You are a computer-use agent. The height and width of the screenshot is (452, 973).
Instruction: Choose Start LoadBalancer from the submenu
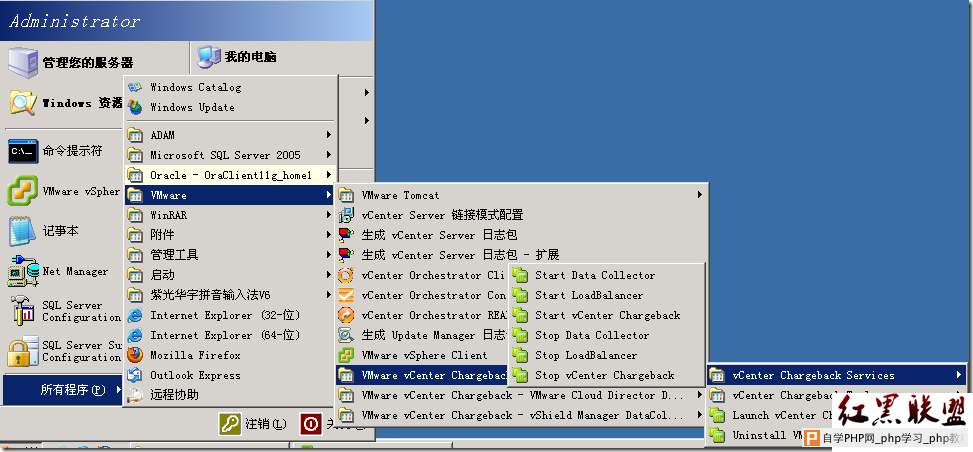tap(607, 296)
